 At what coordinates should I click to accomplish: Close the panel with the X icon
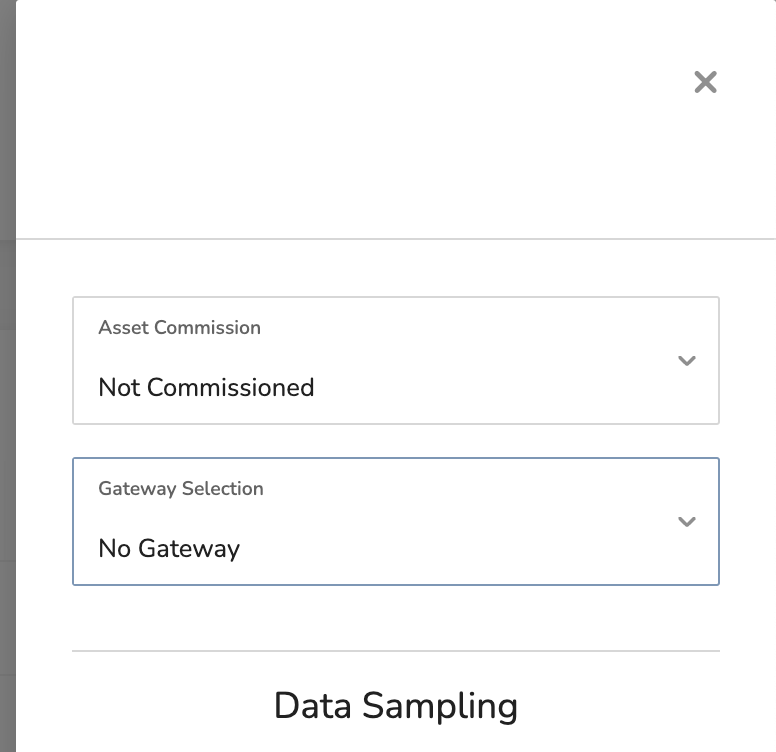pyautogui.click(x=705, y=82)
